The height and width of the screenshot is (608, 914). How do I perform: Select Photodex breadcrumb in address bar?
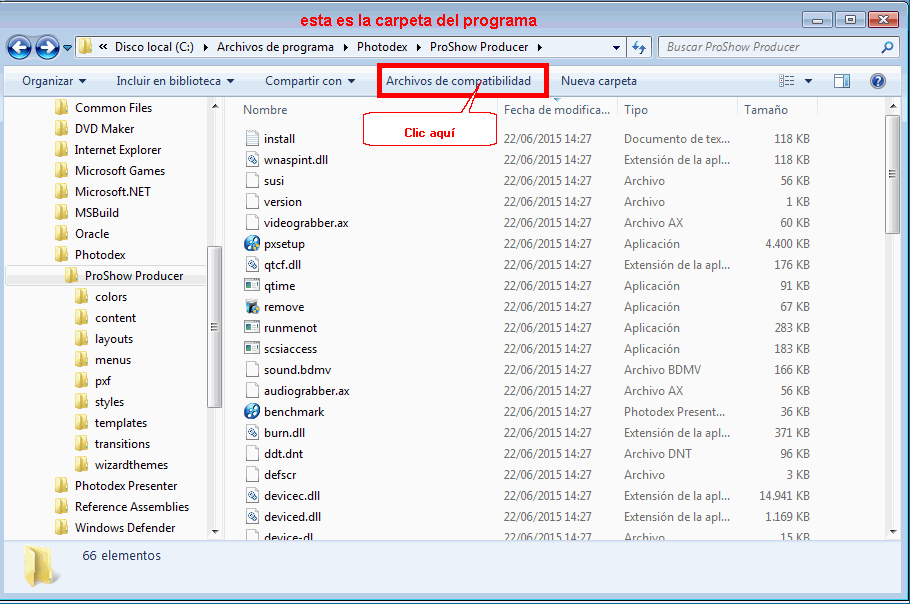coord(382,47)
